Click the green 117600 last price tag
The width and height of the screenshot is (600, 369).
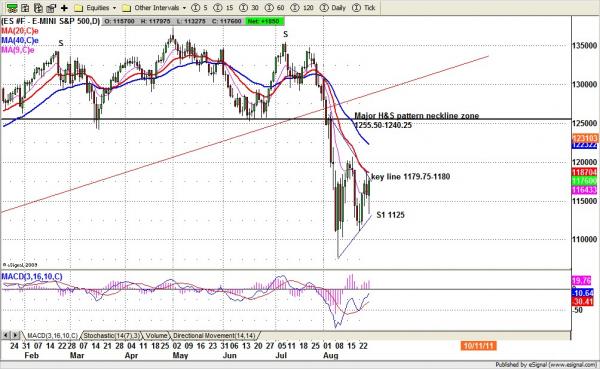[585, 181]
